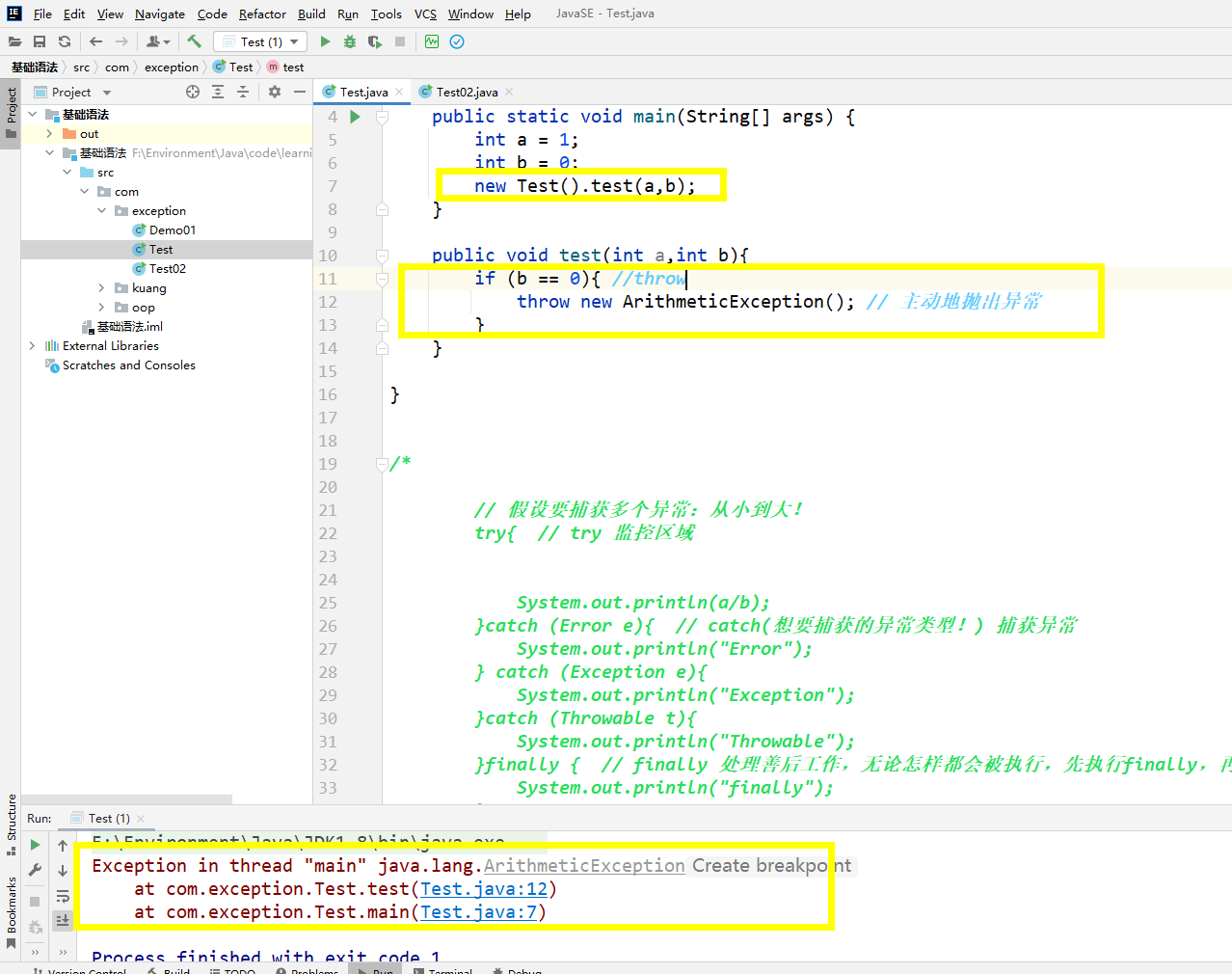The width and height of the screenshot is (1232, 974).
Task: Start debugging with the green bug icon
Action: pos(350,41)
